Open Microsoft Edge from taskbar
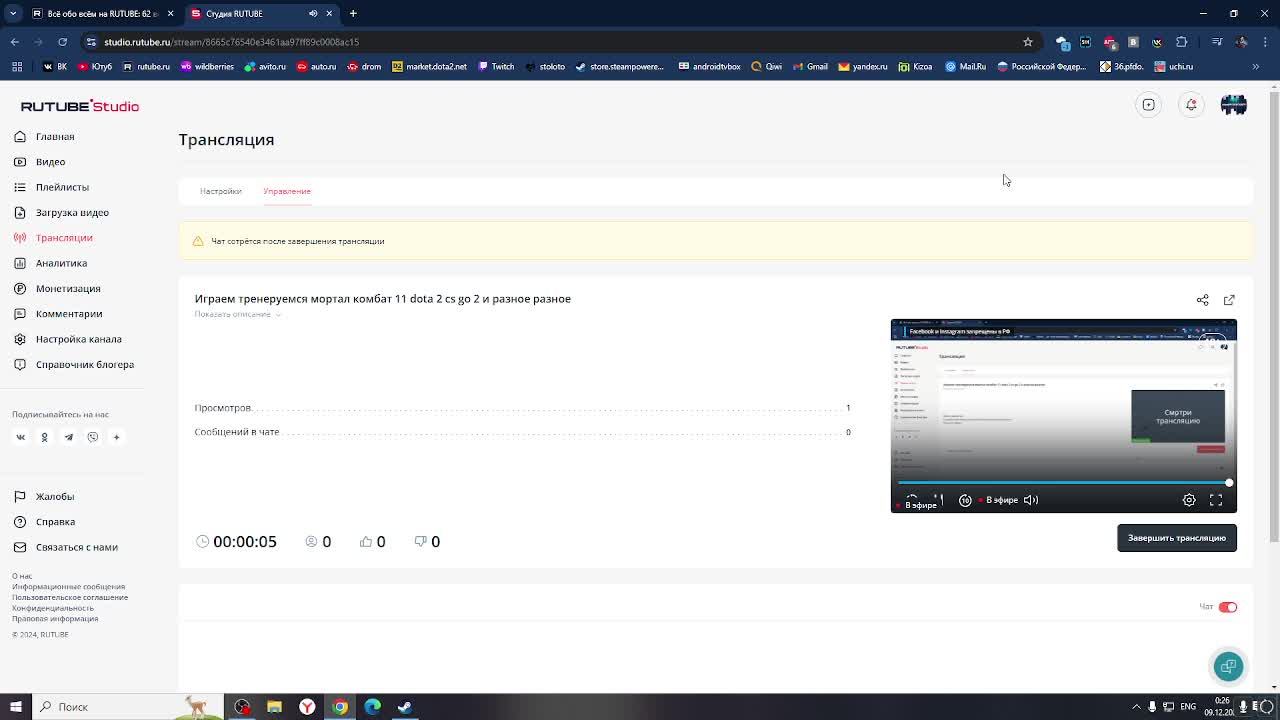Screen dimensions: 1280x720 coord(372,707)
